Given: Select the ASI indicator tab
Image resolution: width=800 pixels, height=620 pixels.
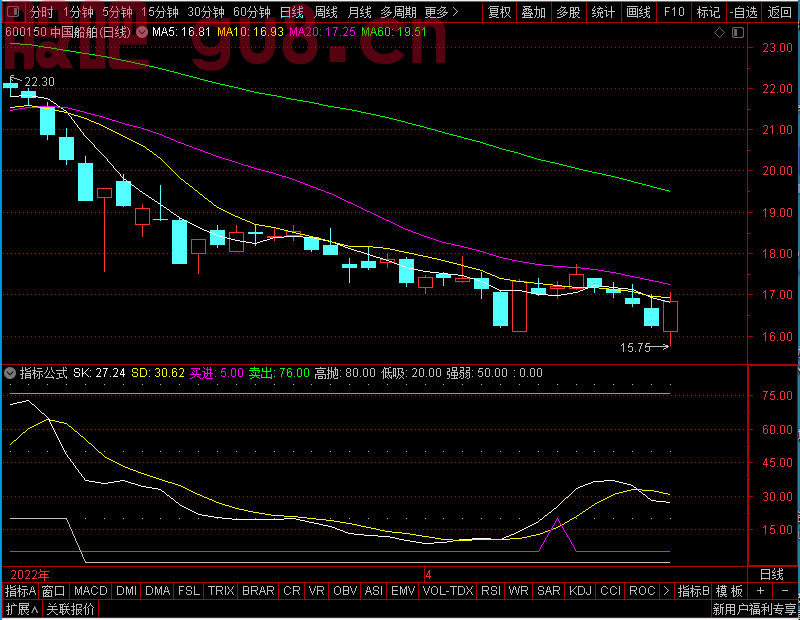Looking at the screenshot, I should pyautogui.click(x=374, y=591).
